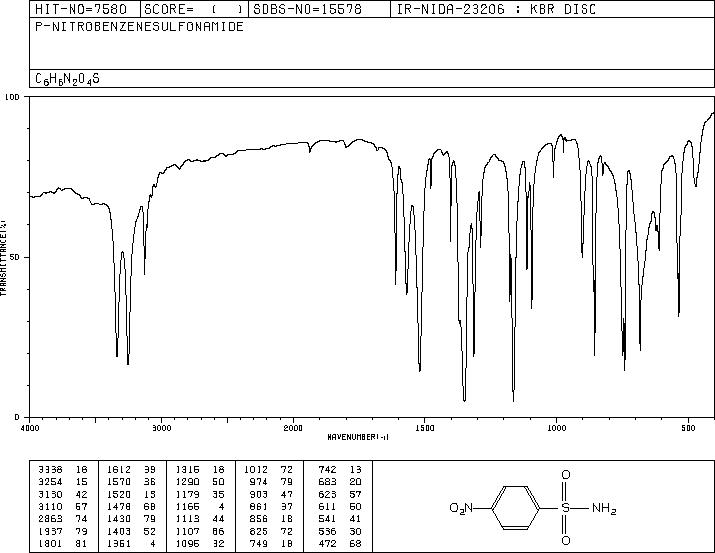Image resolution: width=715 pixels, height=553 pixels.
Task: Select the TRANSMITTANCE y-axis title
Action: coord(3,258)
